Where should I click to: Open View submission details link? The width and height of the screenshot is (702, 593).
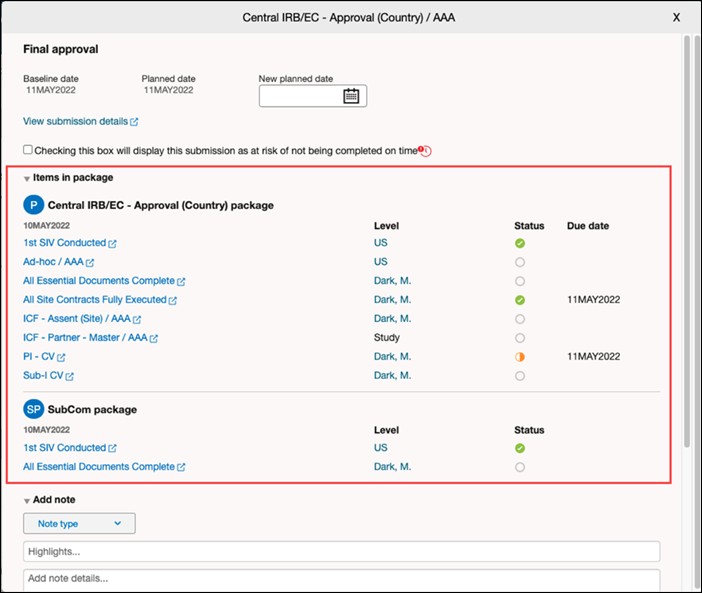tap(75, 121)
